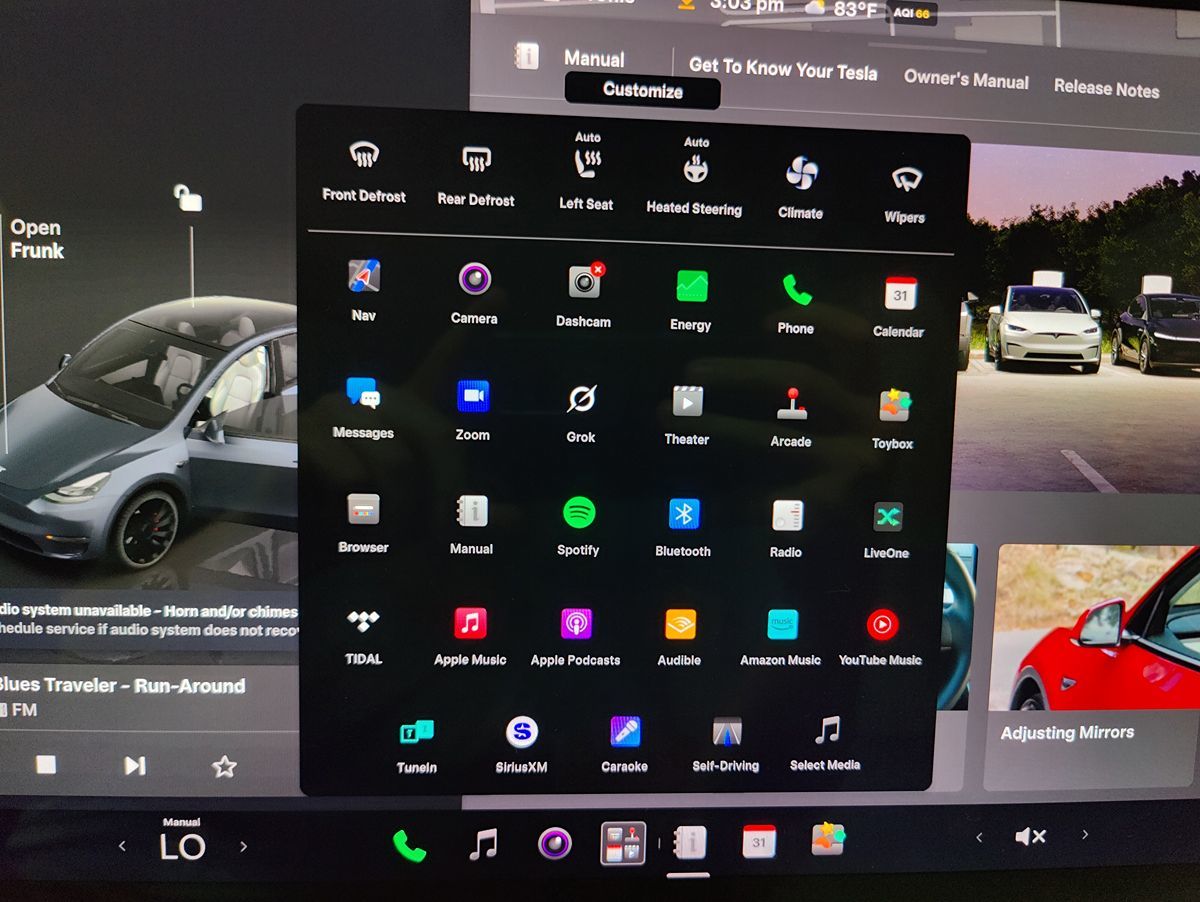Toggle the Left Seat heater
1200x902 pixels.
(x=586, y=172)
